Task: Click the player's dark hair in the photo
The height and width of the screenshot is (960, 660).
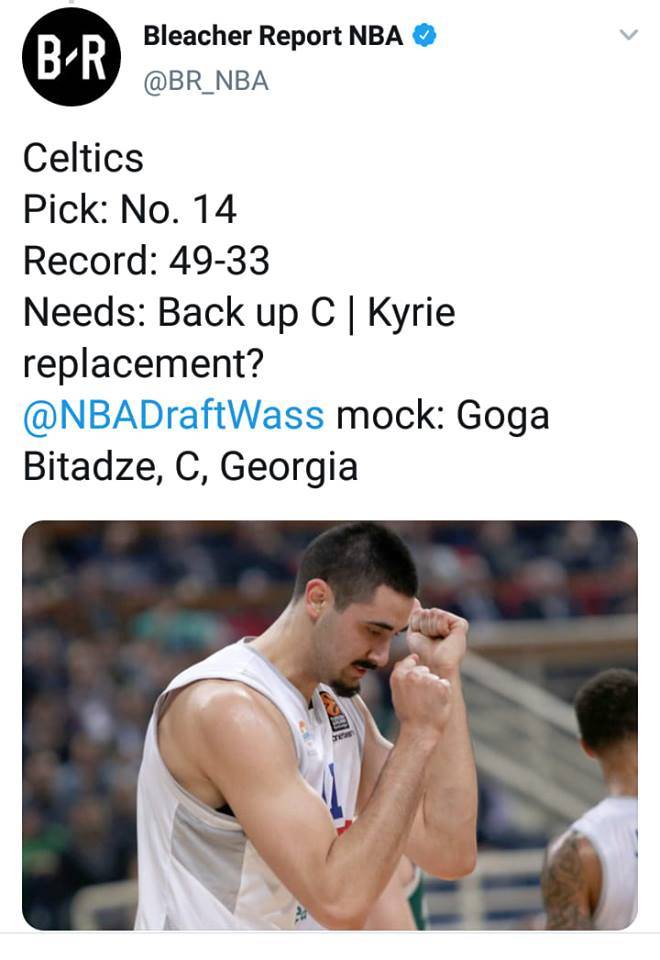Action: [x=358, y=560]
